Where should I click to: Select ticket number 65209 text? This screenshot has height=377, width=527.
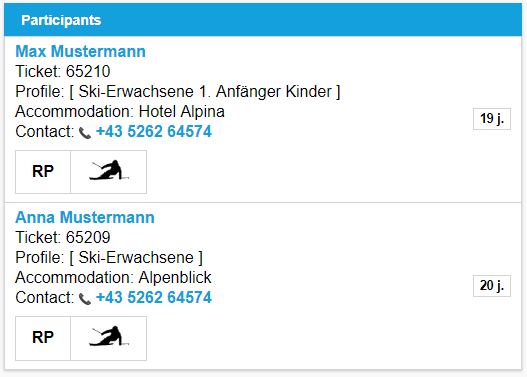click(88, 237)
